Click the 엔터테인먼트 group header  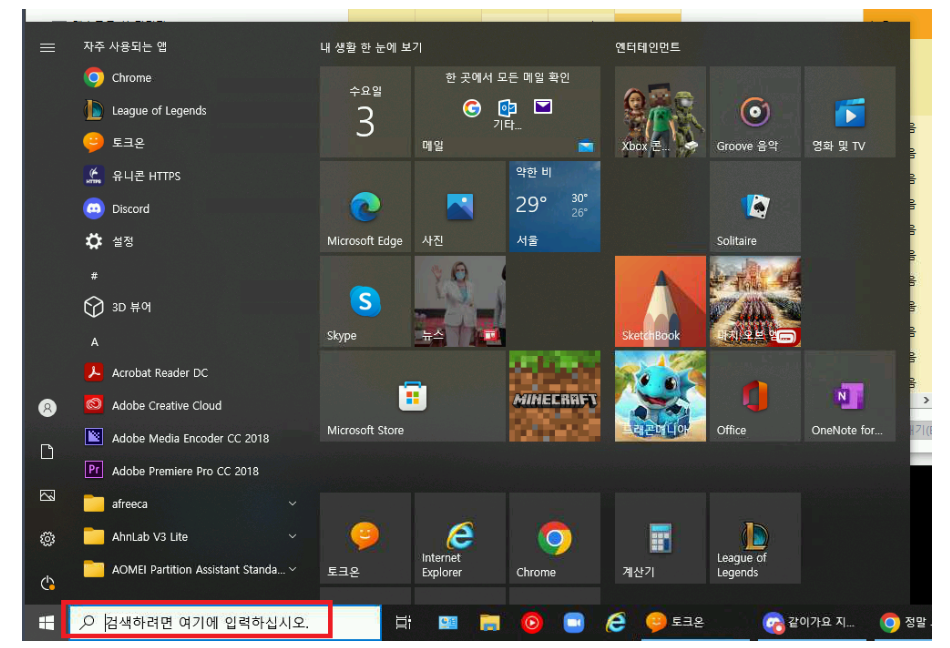coord(648,47)
